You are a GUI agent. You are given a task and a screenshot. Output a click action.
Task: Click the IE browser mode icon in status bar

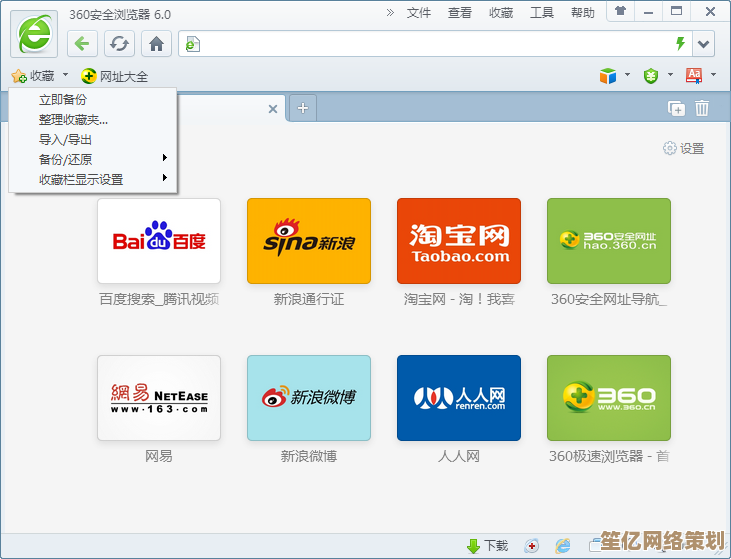563,546
